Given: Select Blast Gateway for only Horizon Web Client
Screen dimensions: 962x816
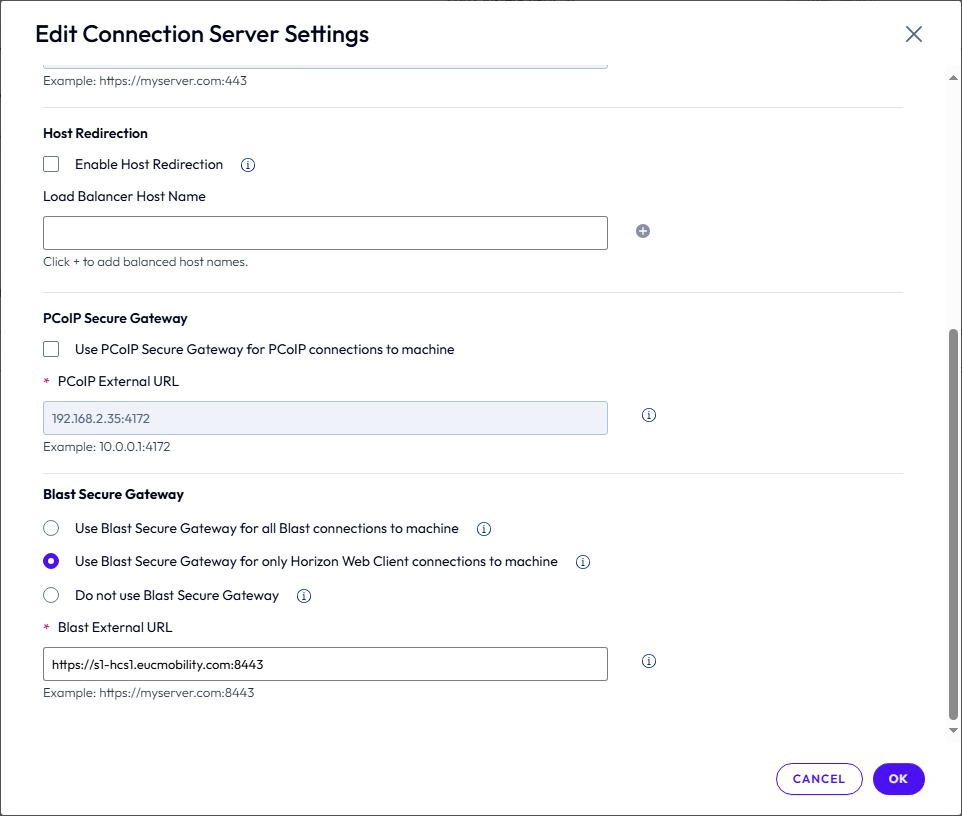Looking at the screenshot, I should tap(51, 562).
